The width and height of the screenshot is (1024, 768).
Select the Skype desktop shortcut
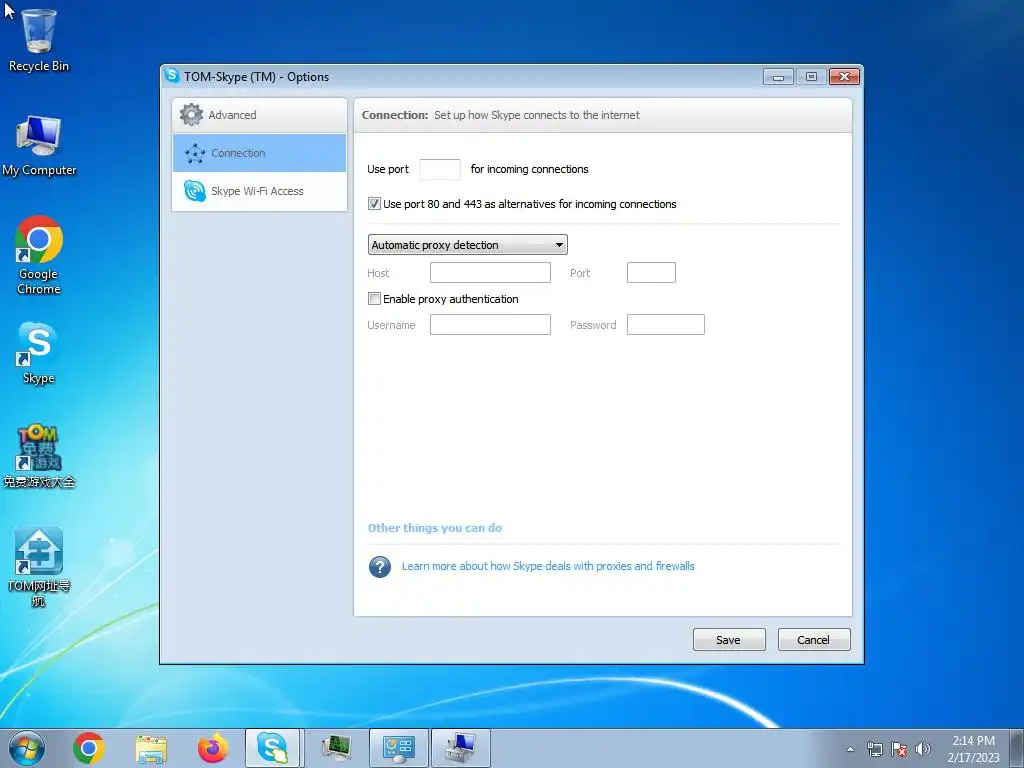point(39,353)
